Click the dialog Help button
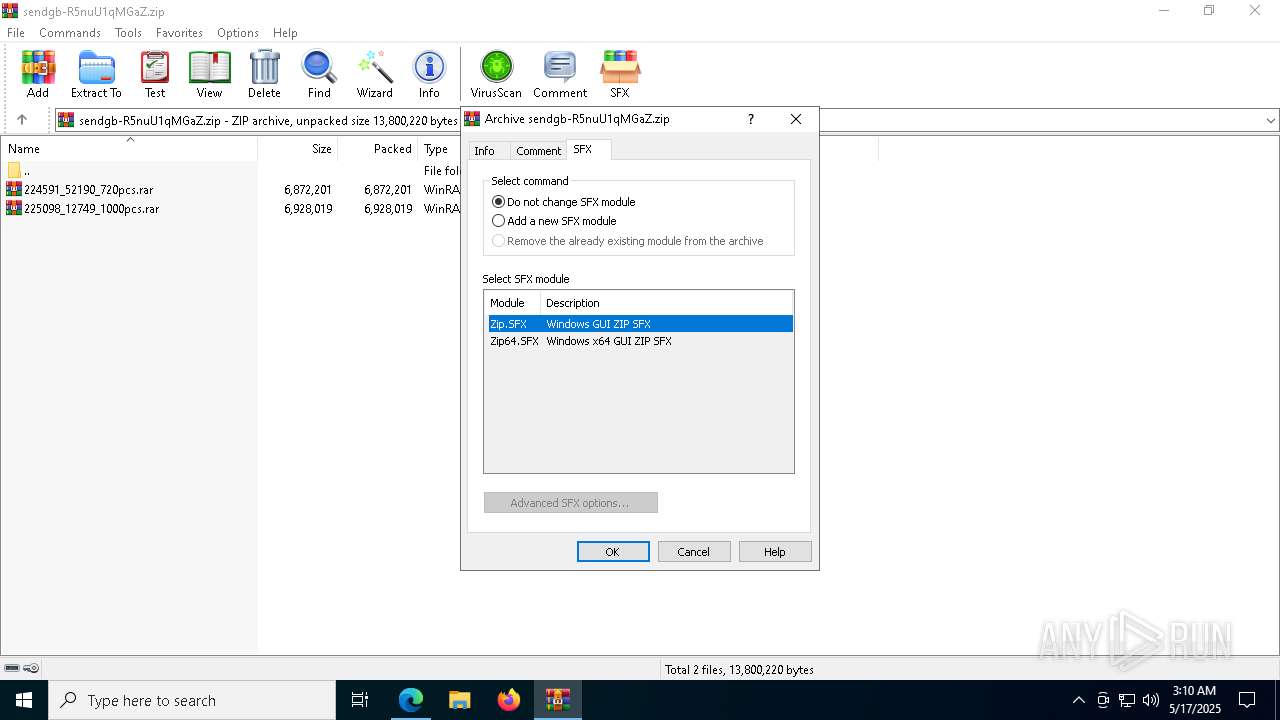This screenshot has width=1280, height=720. point(775,552)
